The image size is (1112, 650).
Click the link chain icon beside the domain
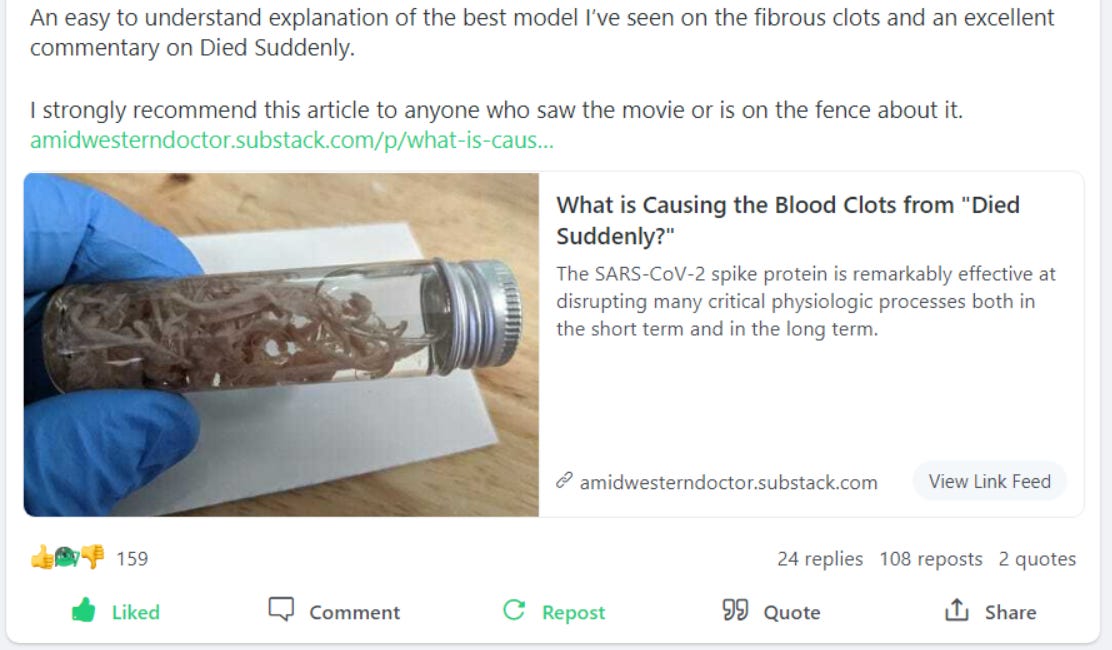[564, 481]
